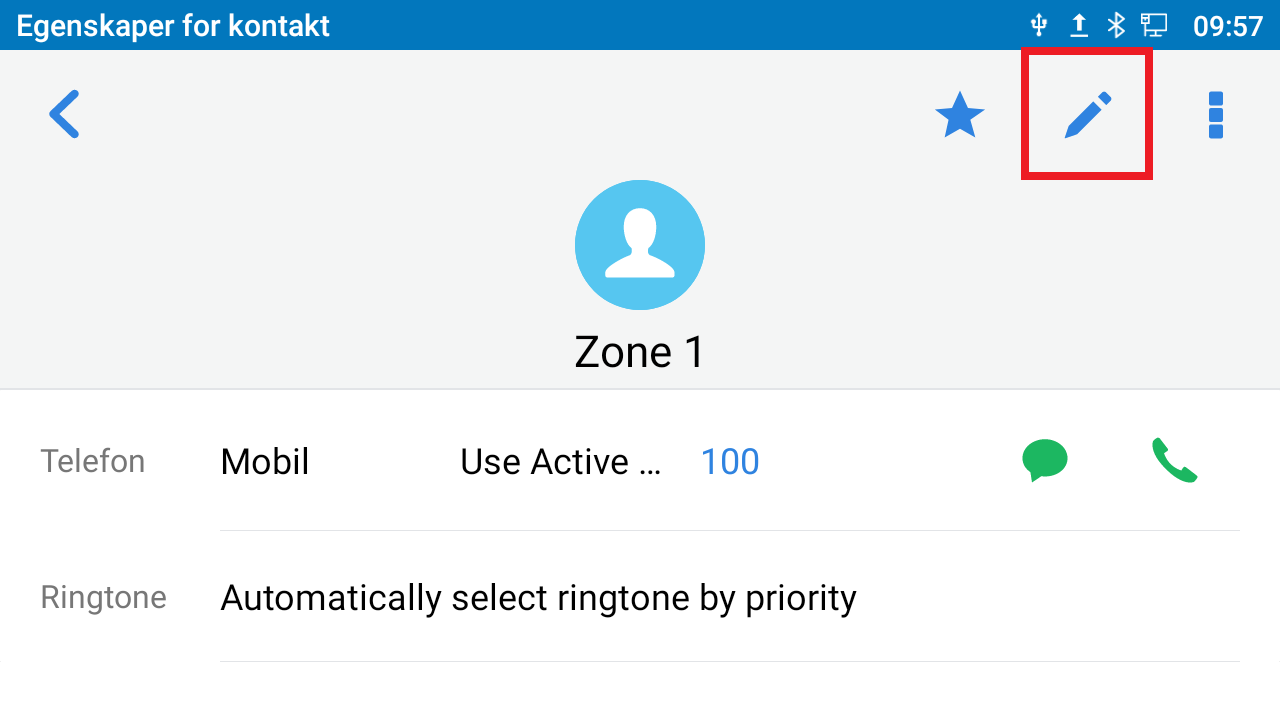
Task: Tap the "Egenskaper for kontakt" title
Action: click(x=173, y=25)
